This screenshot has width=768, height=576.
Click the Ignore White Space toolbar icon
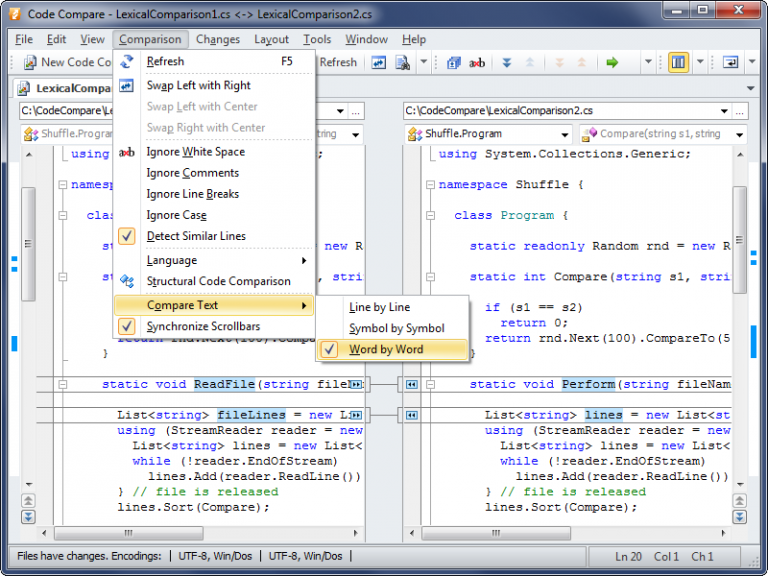tap(477, 62)
